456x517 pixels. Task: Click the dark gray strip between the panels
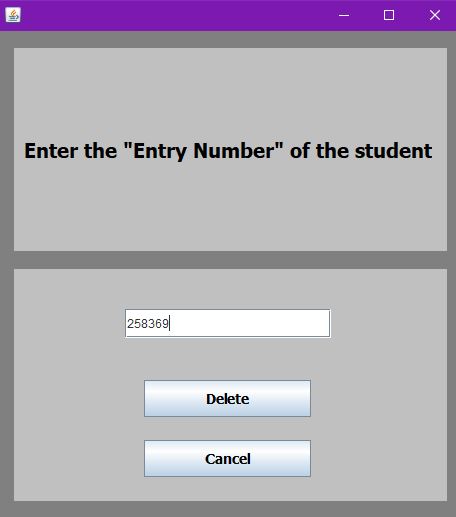coord(230,260)
